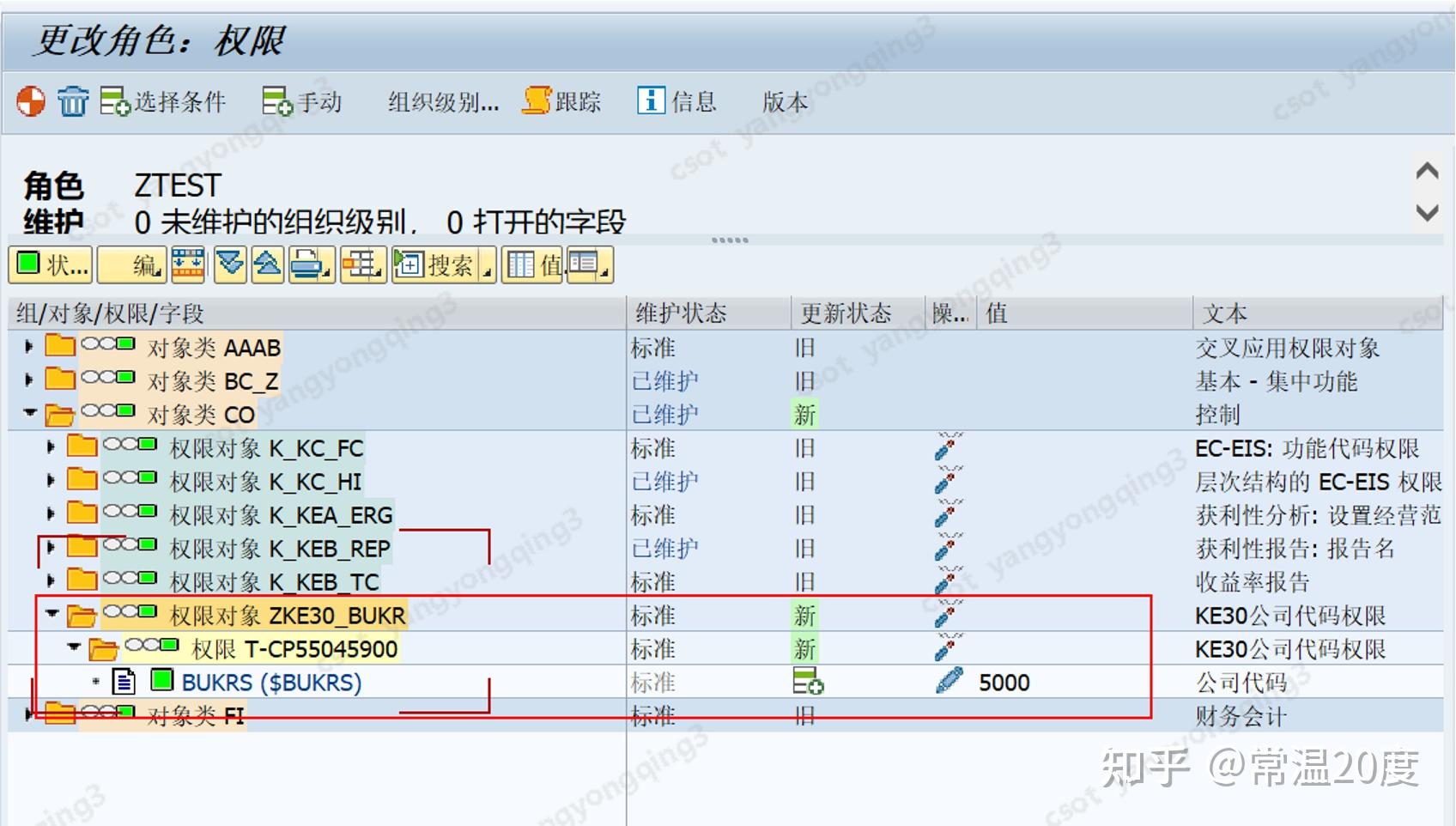Image resolution: width=1456 pixels, height=826 pixels.
Task: Click the pencil icon for 权限对象 ZKE30_BUKR row
Action: (944, 615)
